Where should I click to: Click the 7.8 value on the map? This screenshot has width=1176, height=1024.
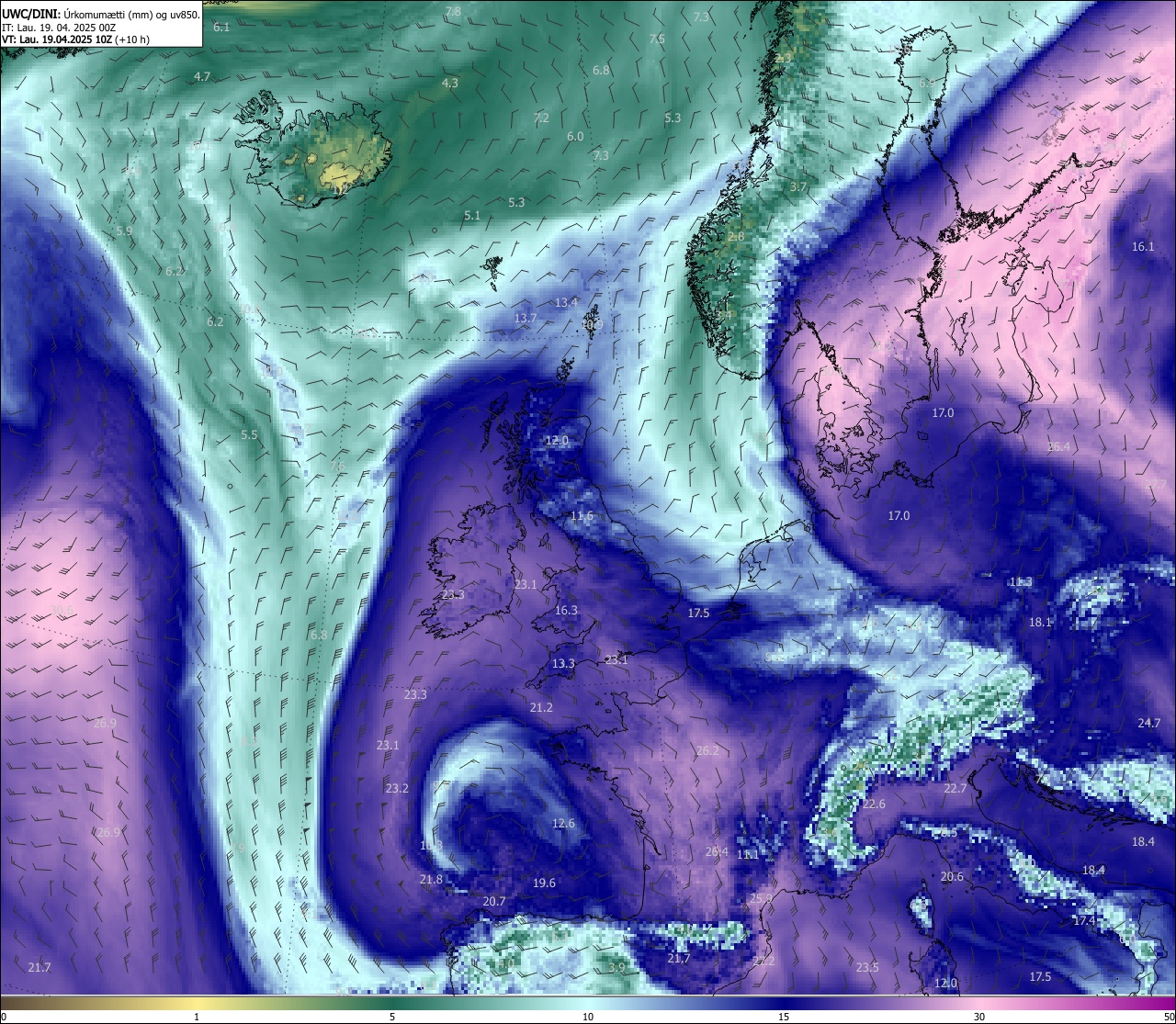click(x=453, y=11)
